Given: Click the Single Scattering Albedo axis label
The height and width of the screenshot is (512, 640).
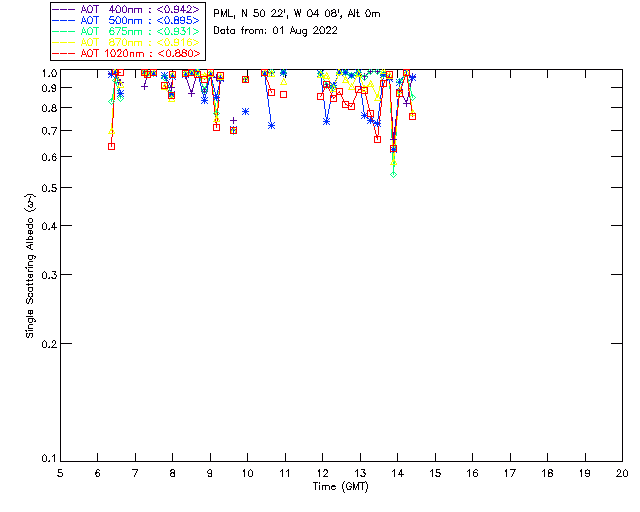Looking at the screenshot, I should coord(31,266).
